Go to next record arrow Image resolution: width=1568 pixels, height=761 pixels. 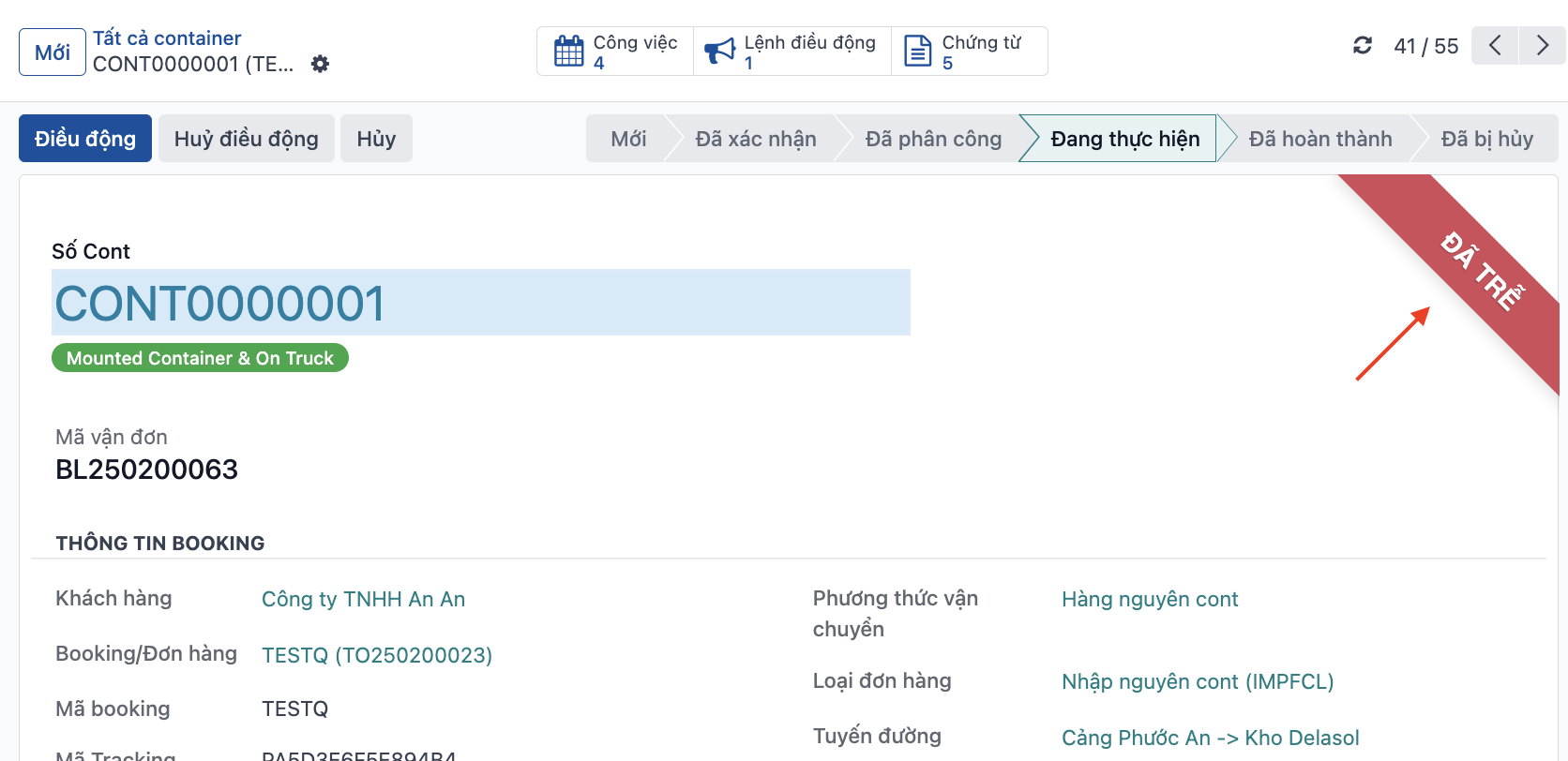1543,45
